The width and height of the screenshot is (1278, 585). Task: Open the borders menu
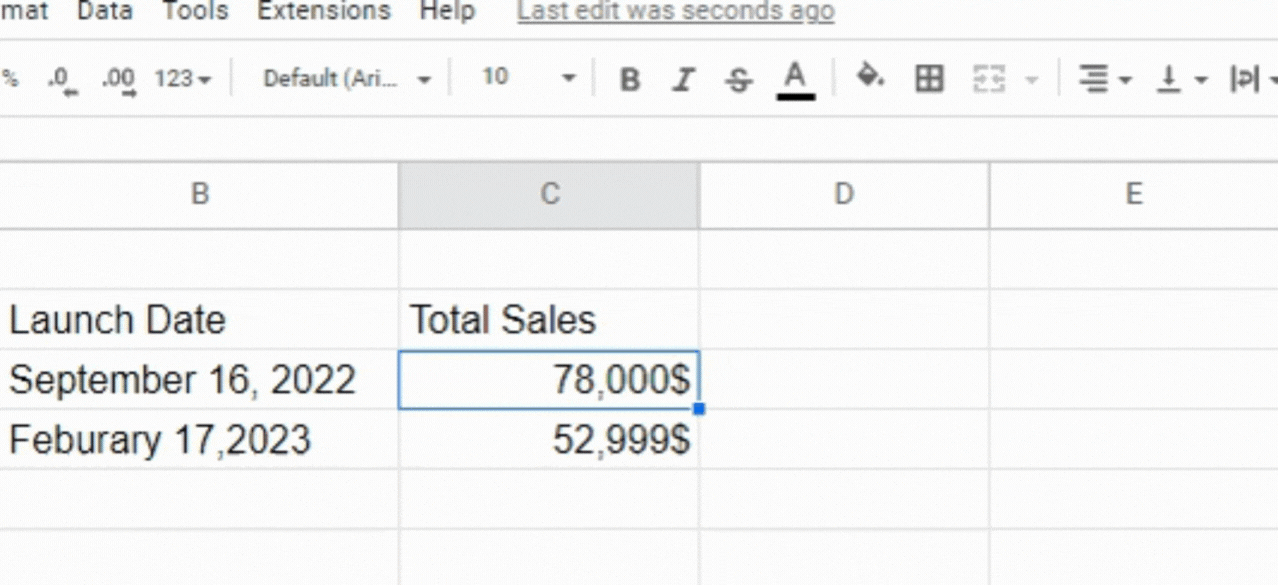929,79
